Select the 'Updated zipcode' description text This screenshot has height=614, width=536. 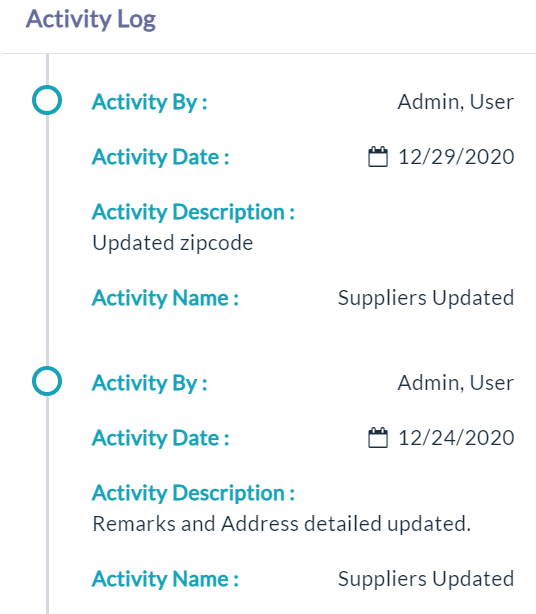[173, 243]
